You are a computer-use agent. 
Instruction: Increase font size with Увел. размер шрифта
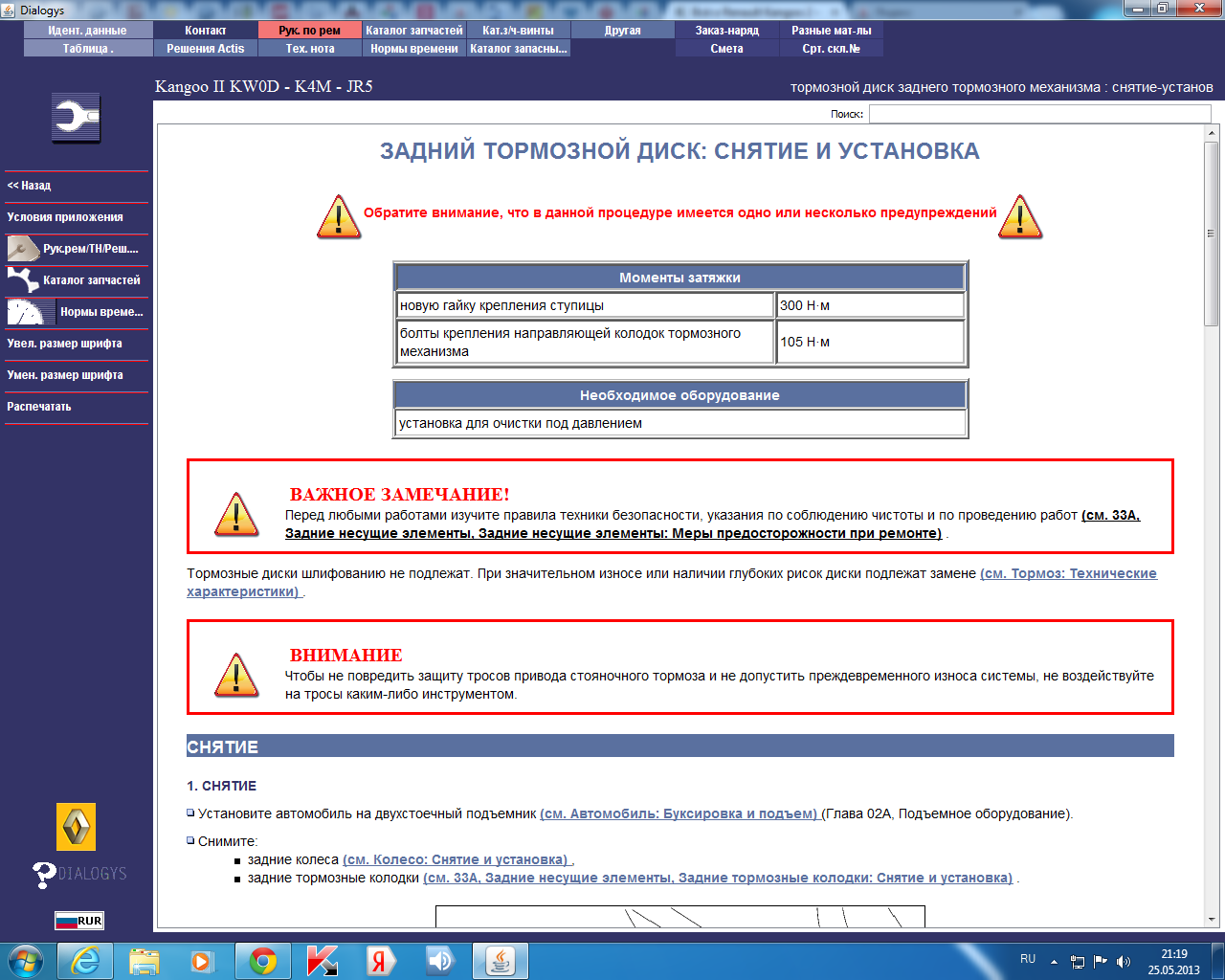click(x=77, y=344)
